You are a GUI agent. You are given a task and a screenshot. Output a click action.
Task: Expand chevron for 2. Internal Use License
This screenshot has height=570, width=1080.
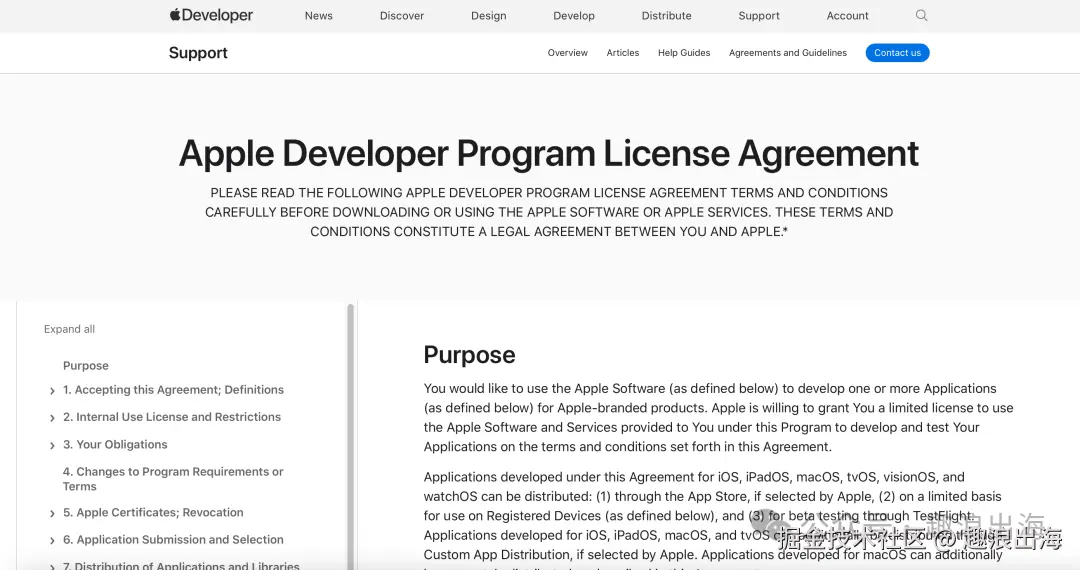pyautogui.click(x=52, y=418)
